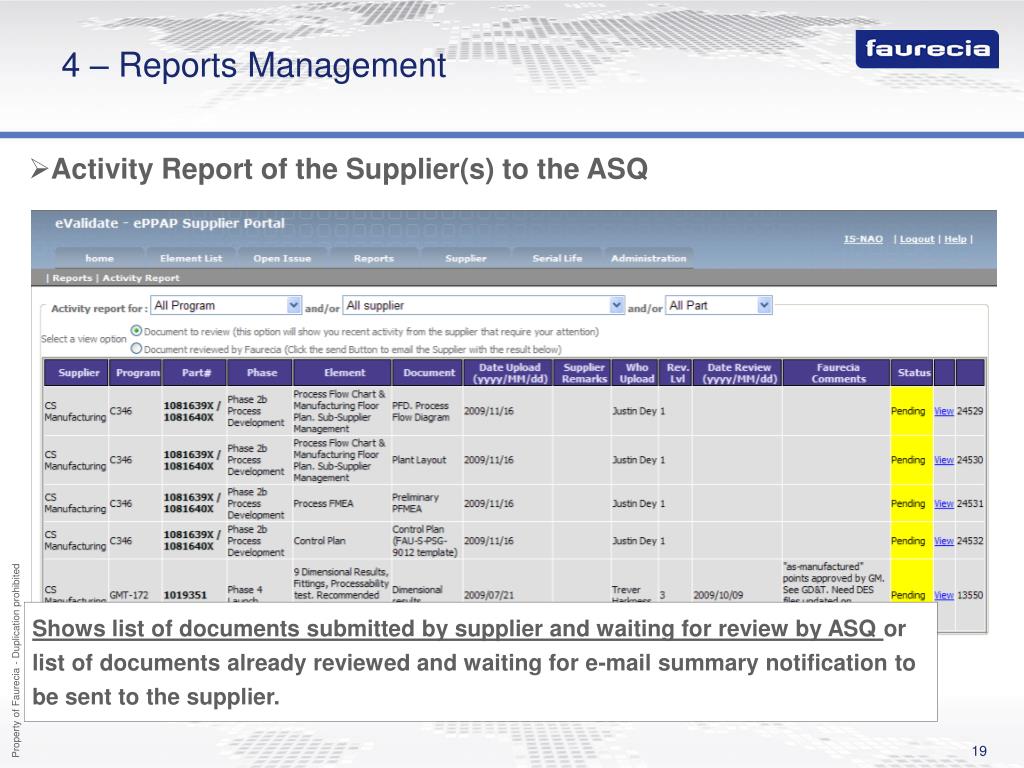Screen dimensions: 1024x768
Task: Click the 'eValidate - ePPAP Supplier Portal' title
Action: [170, 223]
